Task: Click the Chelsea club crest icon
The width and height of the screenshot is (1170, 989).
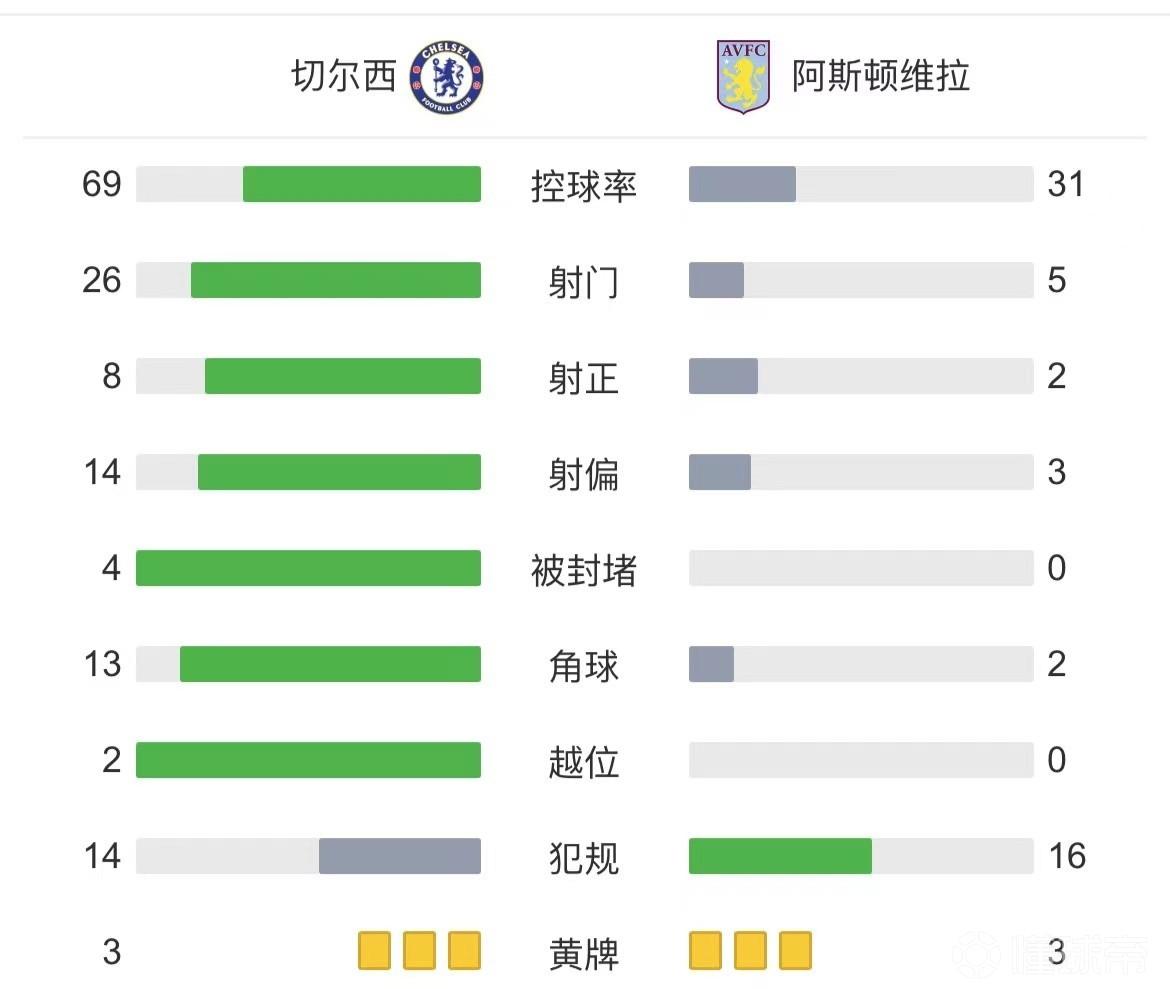Action: click(x=447, y=77)
